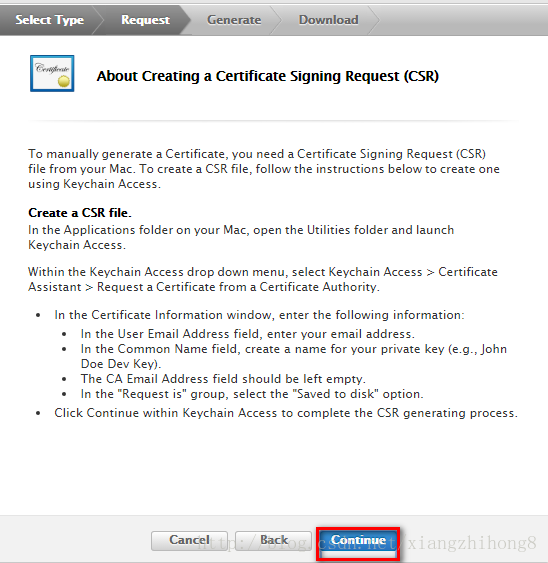Click the 'Within the Keychain Access drop down' paragraph
548x563 pixels.
tap(263, 279)
